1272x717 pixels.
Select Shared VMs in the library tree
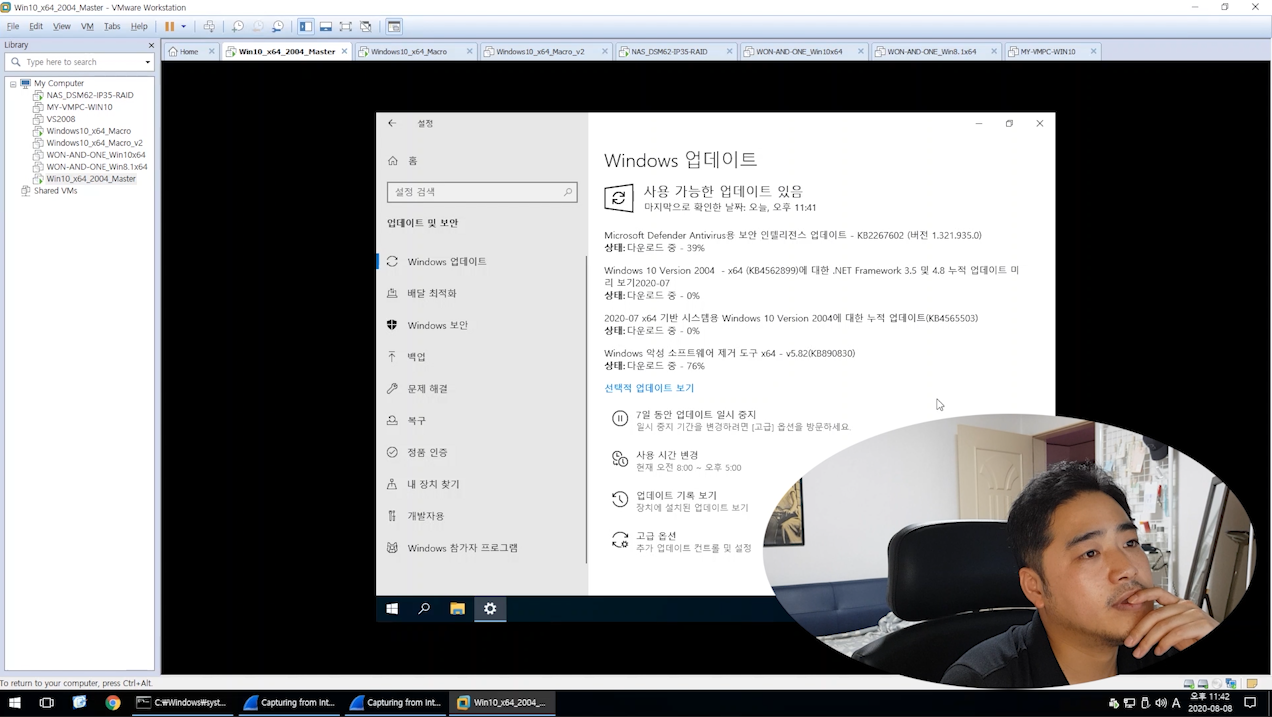(x=55, y=191)
